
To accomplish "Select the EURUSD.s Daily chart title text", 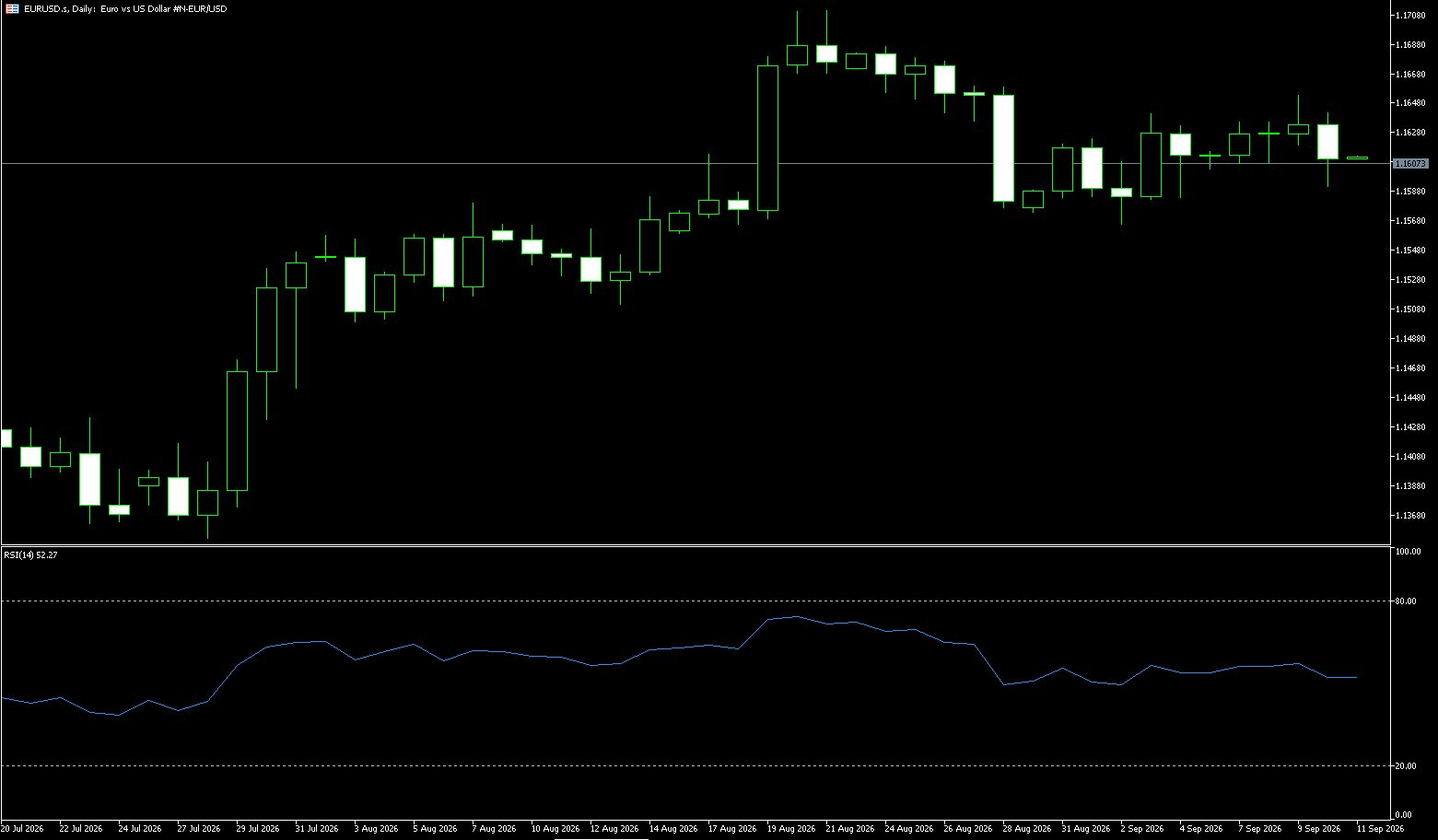I will [125, 9].
